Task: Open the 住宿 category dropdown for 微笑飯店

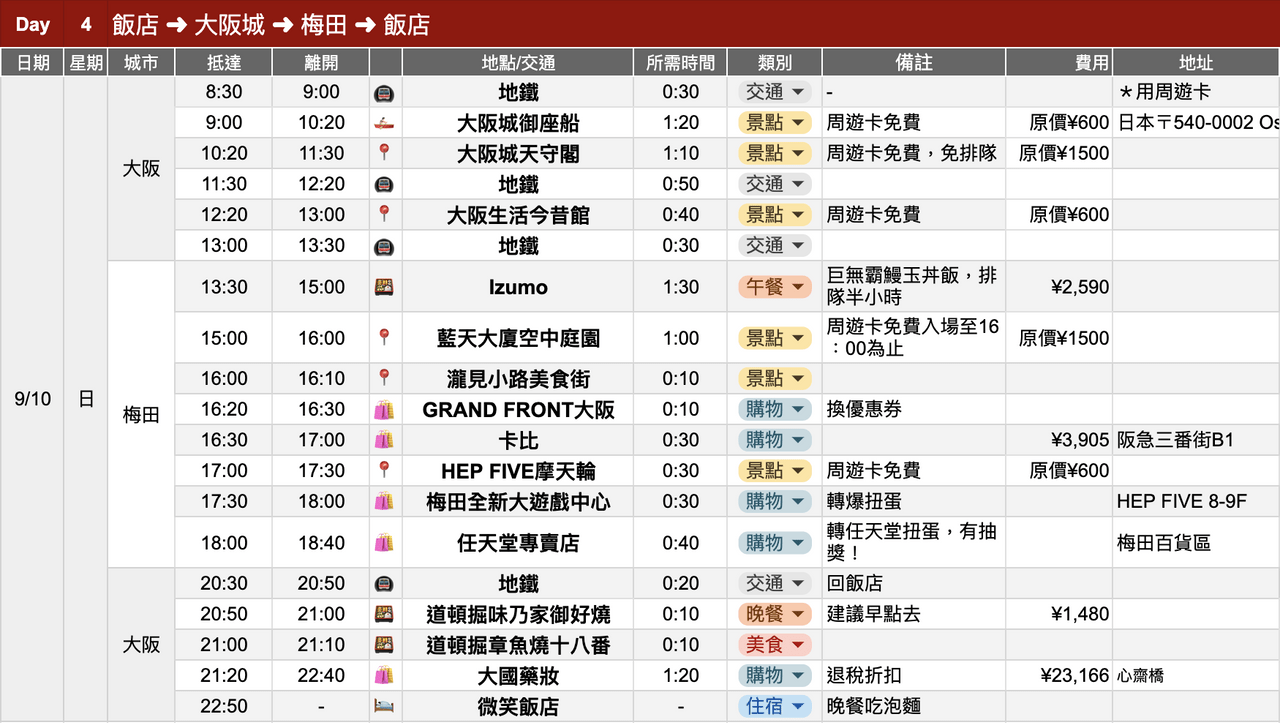Action: [798, 707]
